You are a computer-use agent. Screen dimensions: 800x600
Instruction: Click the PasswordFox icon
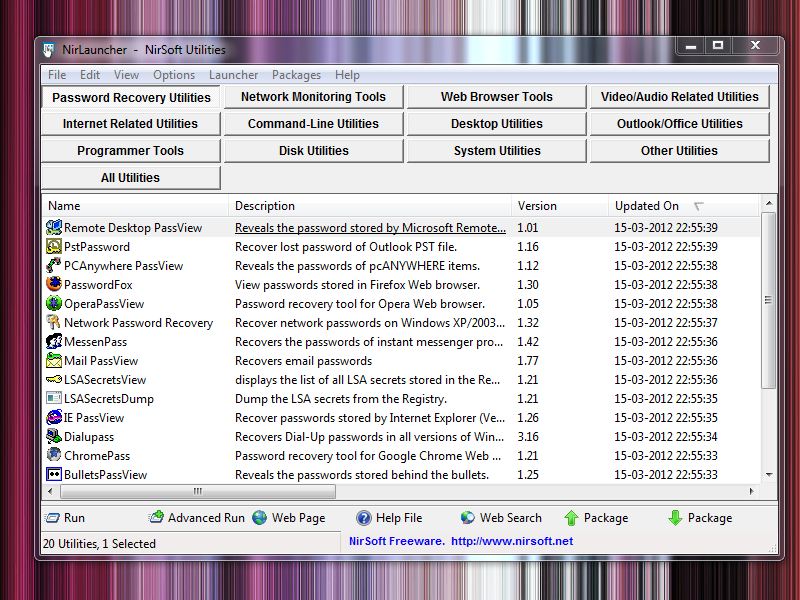[x=54, y=284]
